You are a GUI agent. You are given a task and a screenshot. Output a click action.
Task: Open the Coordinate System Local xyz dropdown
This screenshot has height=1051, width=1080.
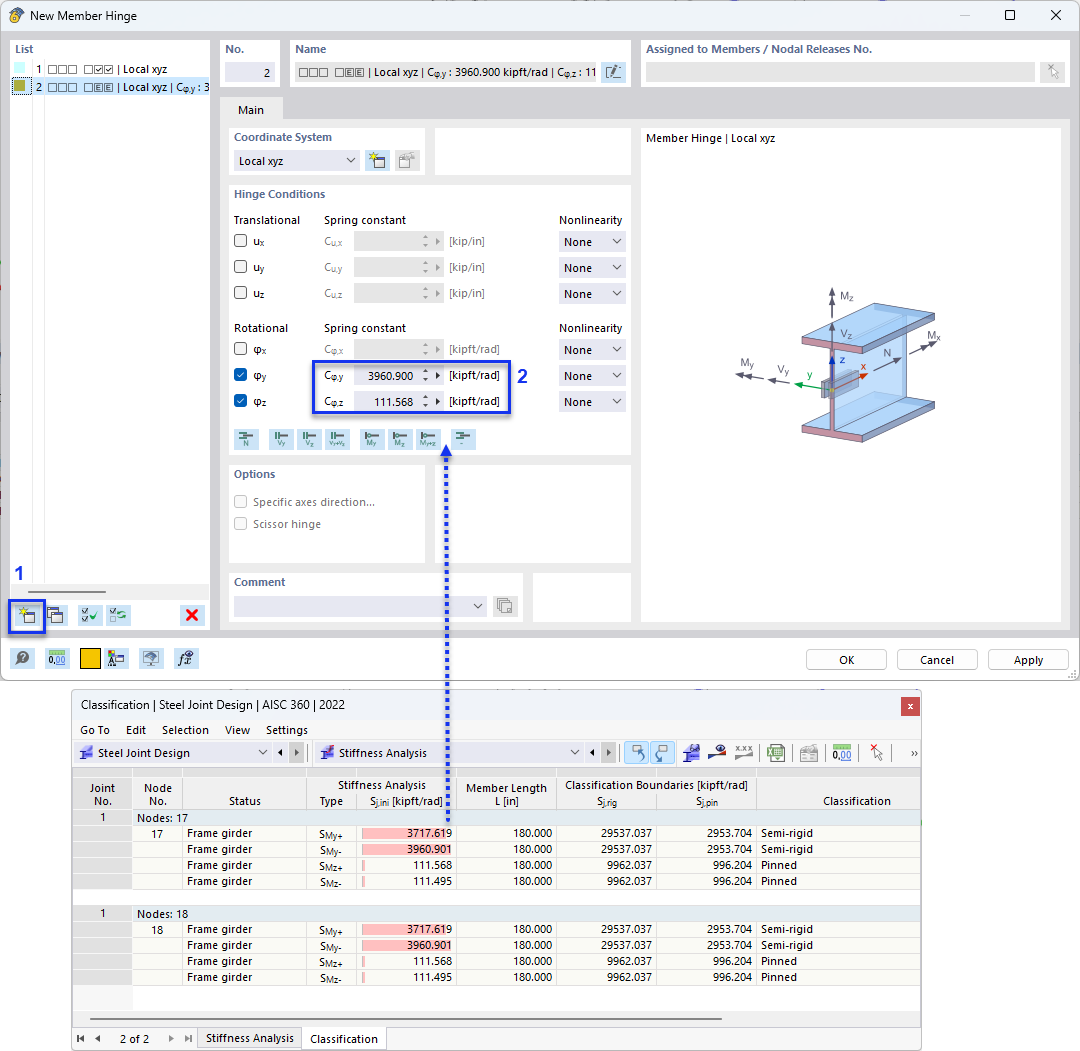point(296,161)
